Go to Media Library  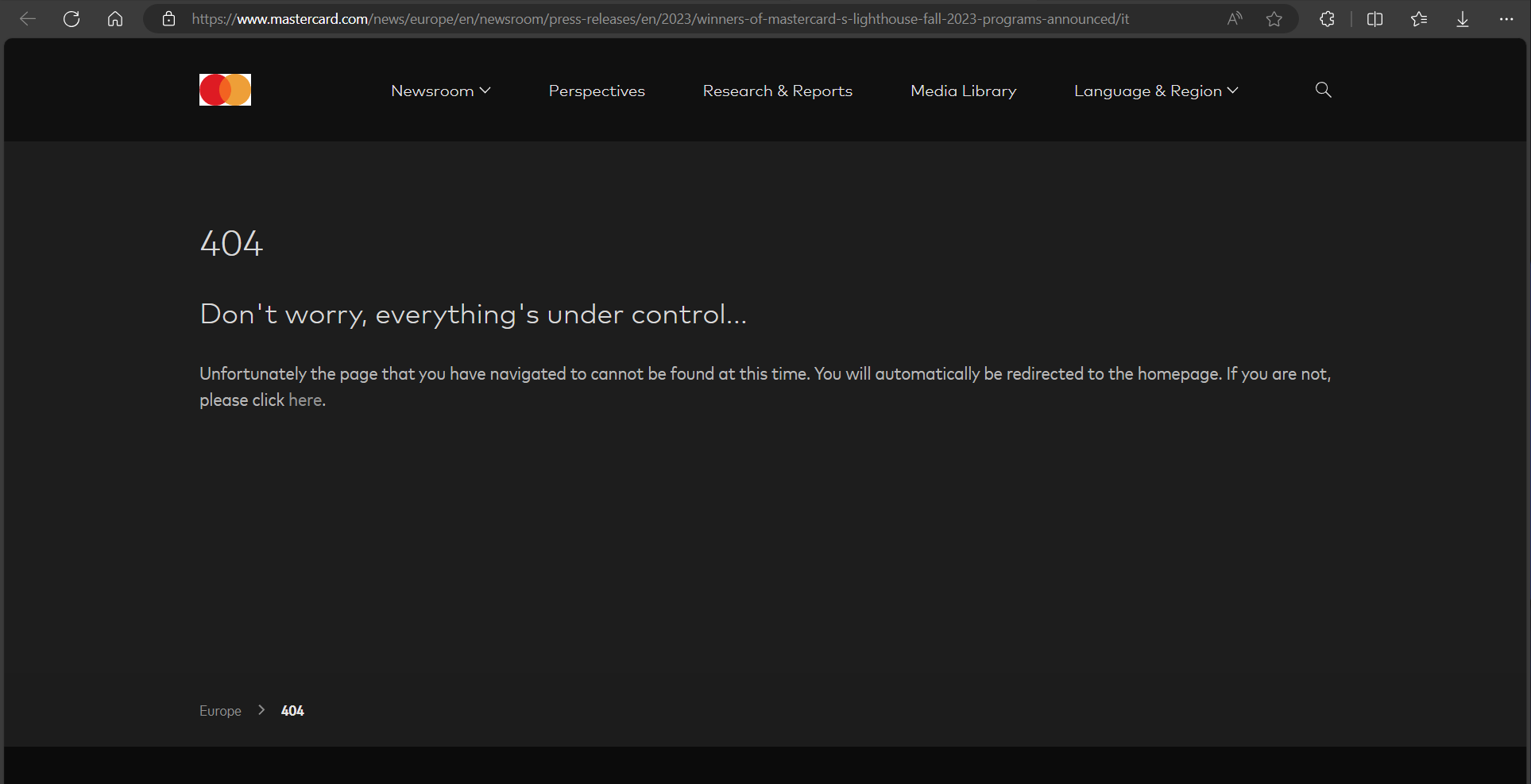(964, 91)
